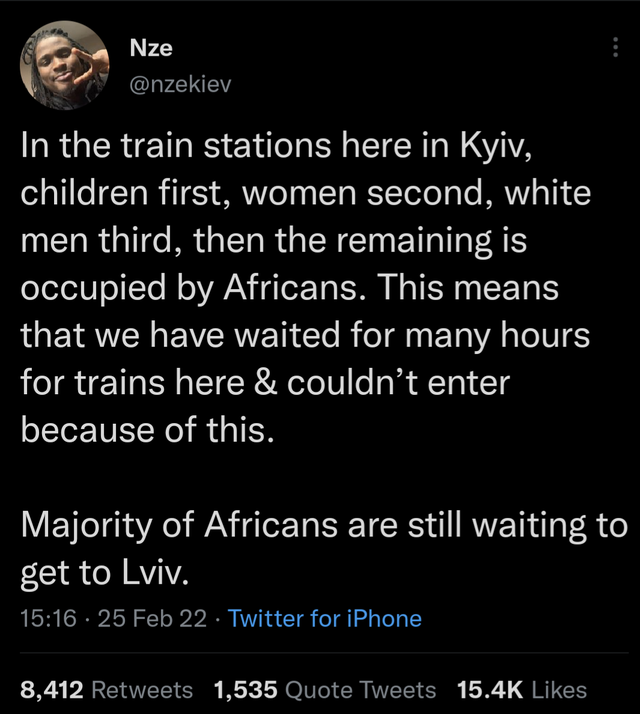Click the 1,535 quote count number
Screen dimensions: 640x714
click(x=246, y=689)
